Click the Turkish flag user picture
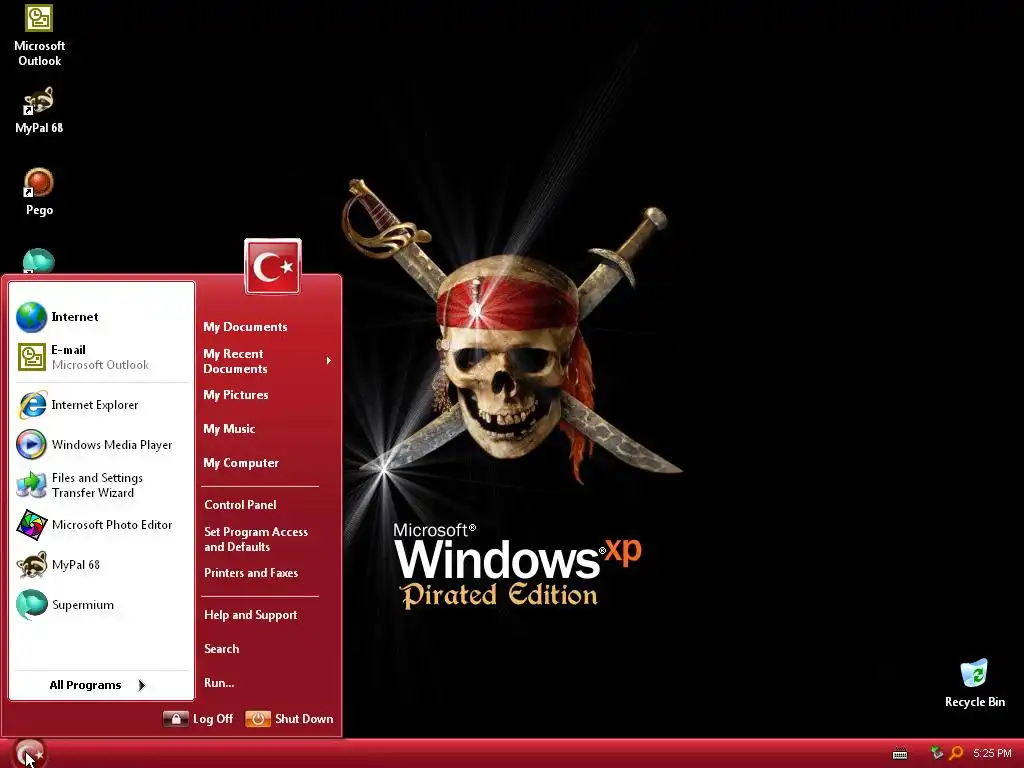 273,266
